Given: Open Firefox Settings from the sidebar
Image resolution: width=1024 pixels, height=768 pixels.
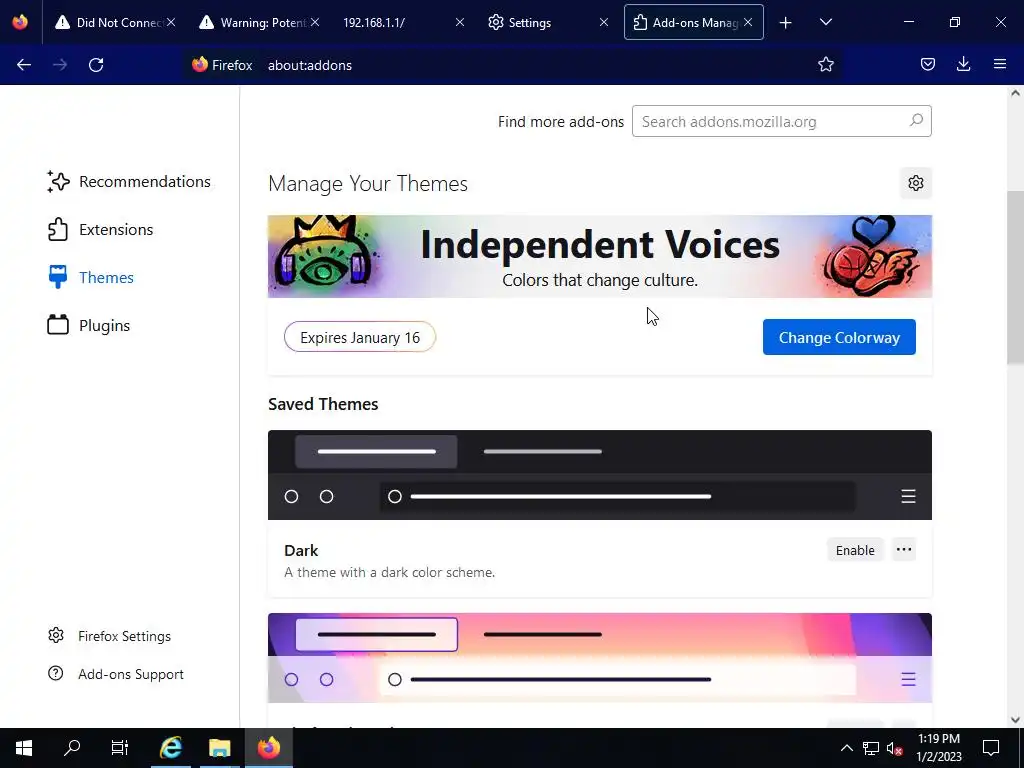Looking at the screenshot, I should point(109,636).
